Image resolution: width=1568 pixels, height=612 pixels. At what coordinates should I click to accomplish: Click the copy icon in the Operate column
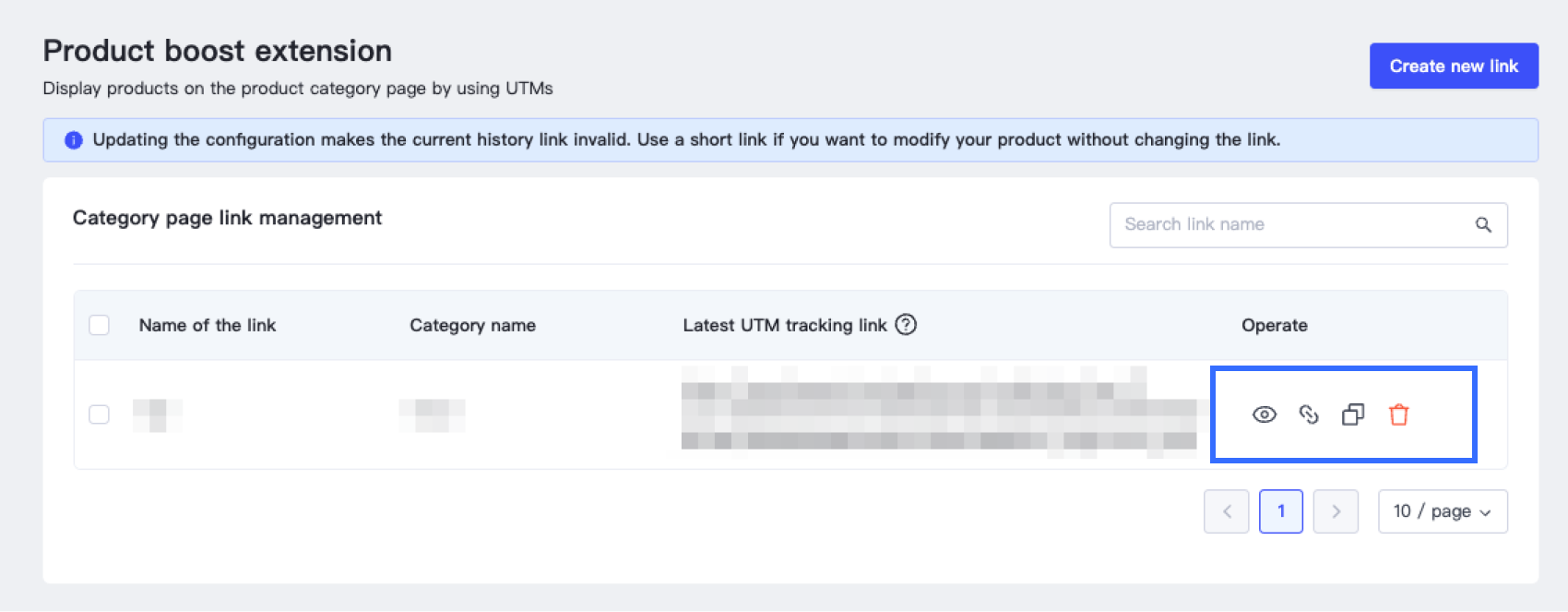[1353, 415]
